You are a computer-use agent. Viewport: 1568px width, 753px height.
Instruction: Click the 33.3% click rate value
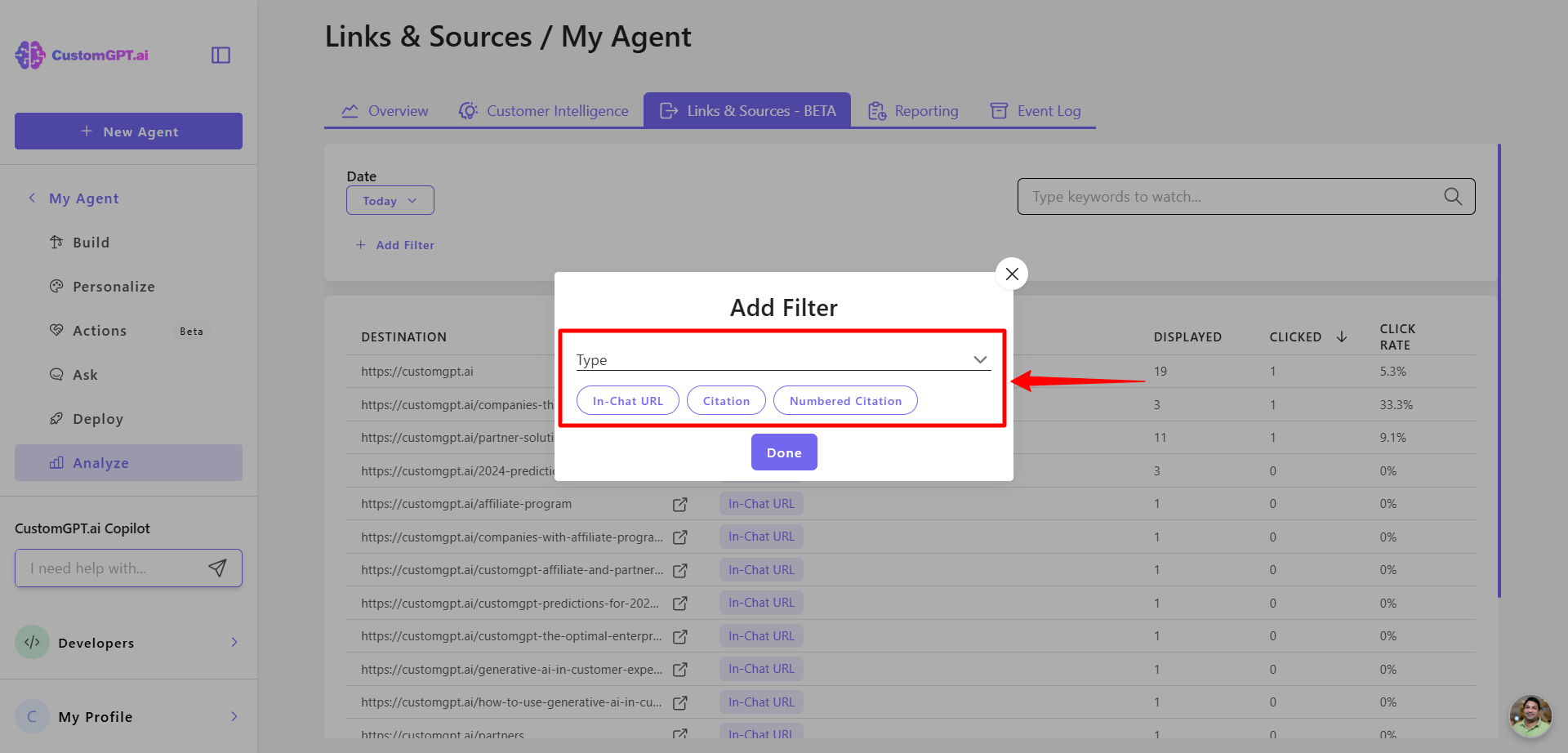[x=1396, y=404]
